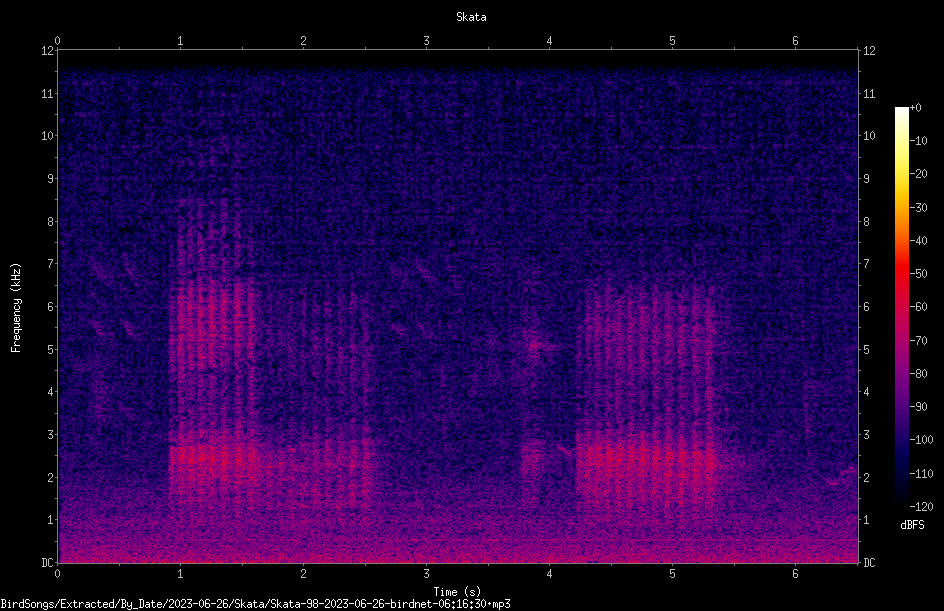Click the '1' tick on left frequency axis
Image resolution: width=944 pixels, height=611 pixels.
pos(51,520)
